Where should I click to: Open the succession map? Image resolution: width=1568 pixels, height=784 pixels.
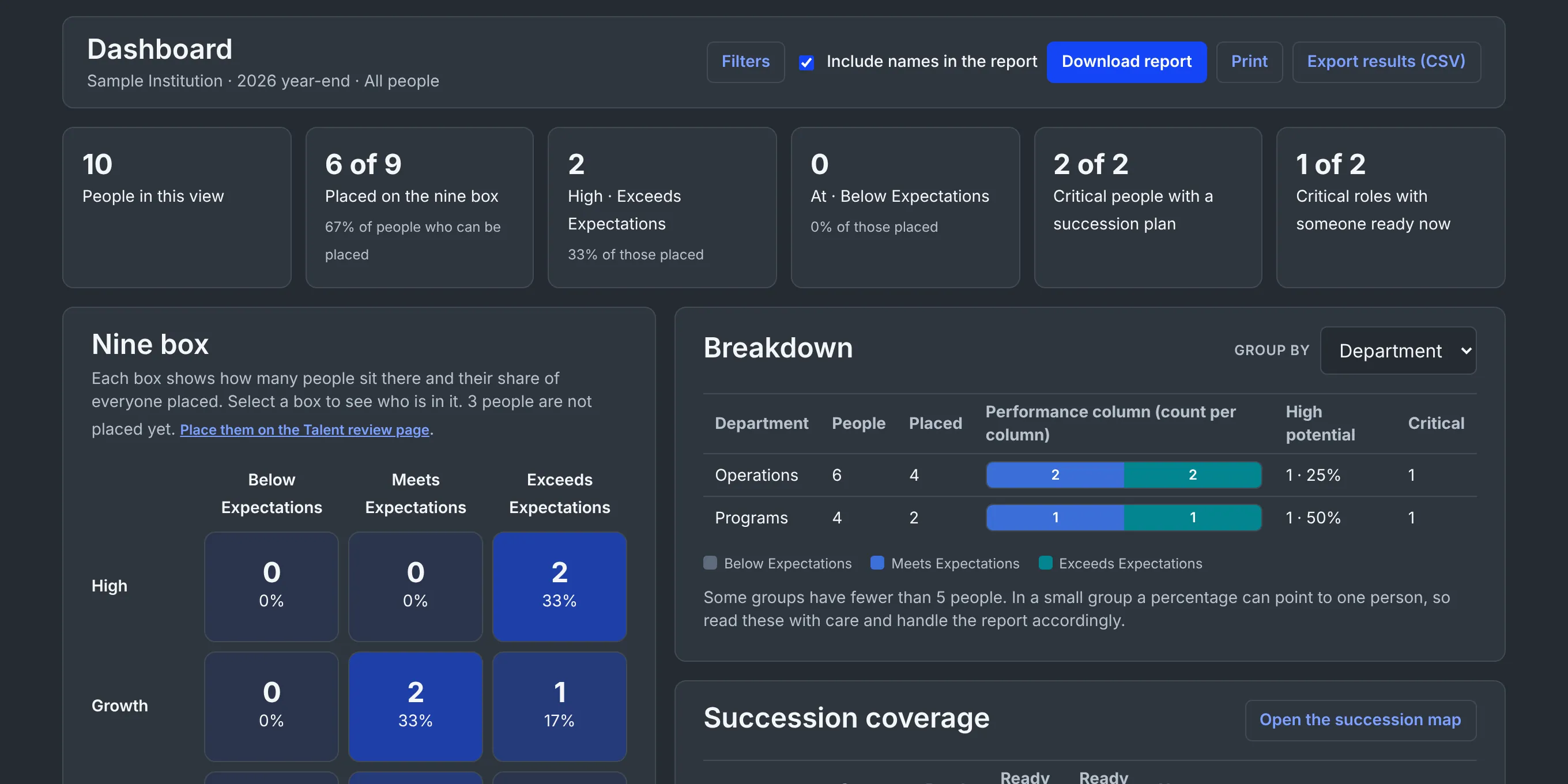tap(1360, 719)
